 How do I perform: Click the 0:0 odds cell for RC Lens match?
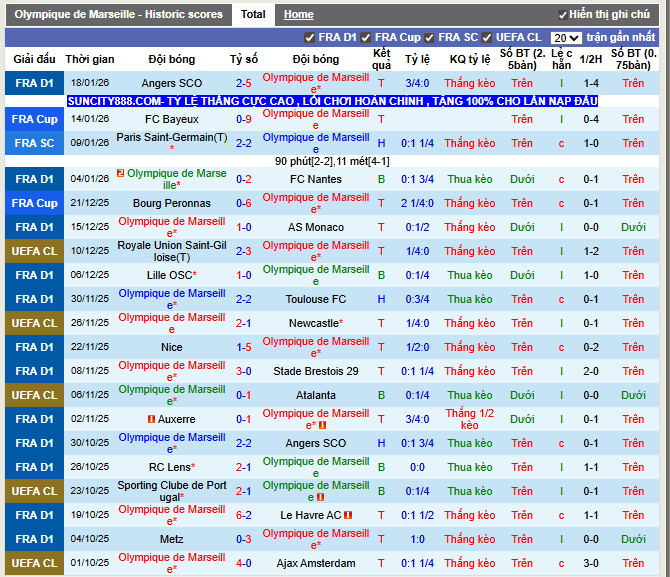(x=417, y=467)
